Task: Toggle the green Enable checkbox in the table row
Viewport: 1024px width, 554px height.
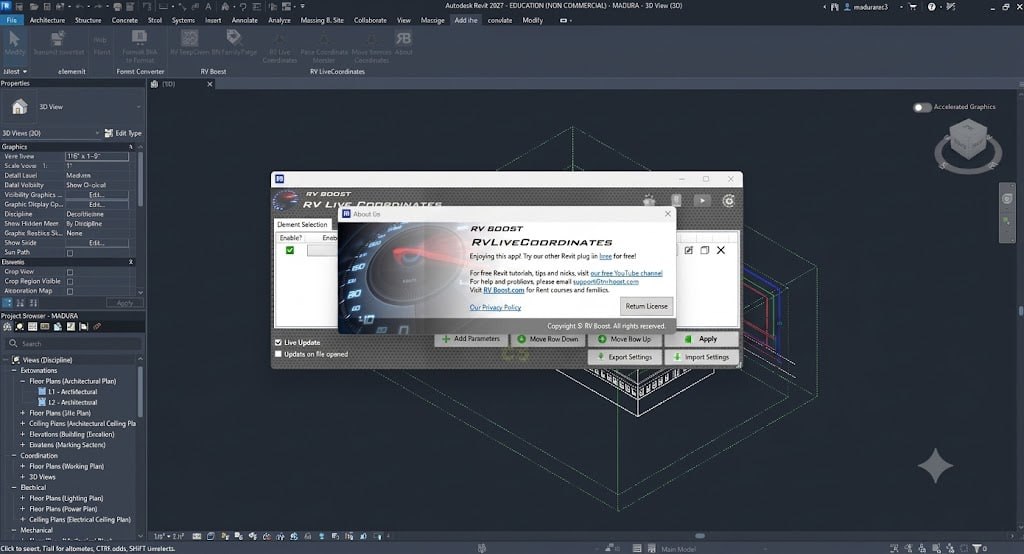Action: point(290,250)
